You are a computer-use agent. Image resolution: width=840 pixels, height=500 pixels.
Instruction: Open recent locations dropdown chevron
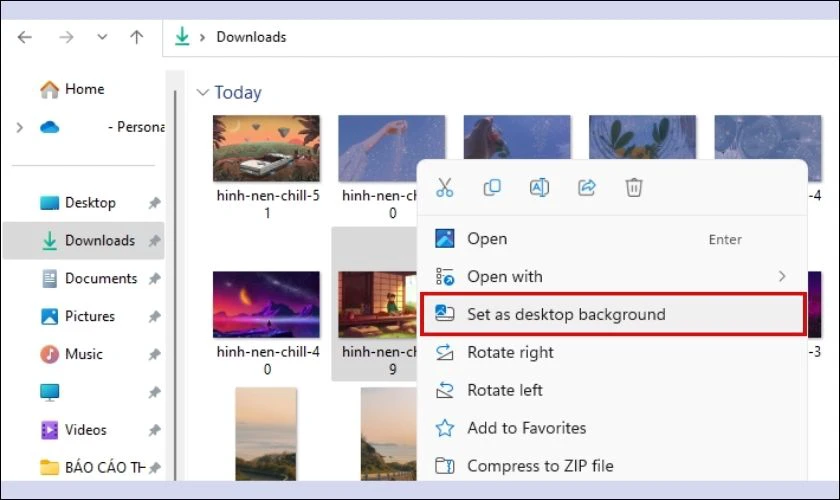tap(101, 37)
